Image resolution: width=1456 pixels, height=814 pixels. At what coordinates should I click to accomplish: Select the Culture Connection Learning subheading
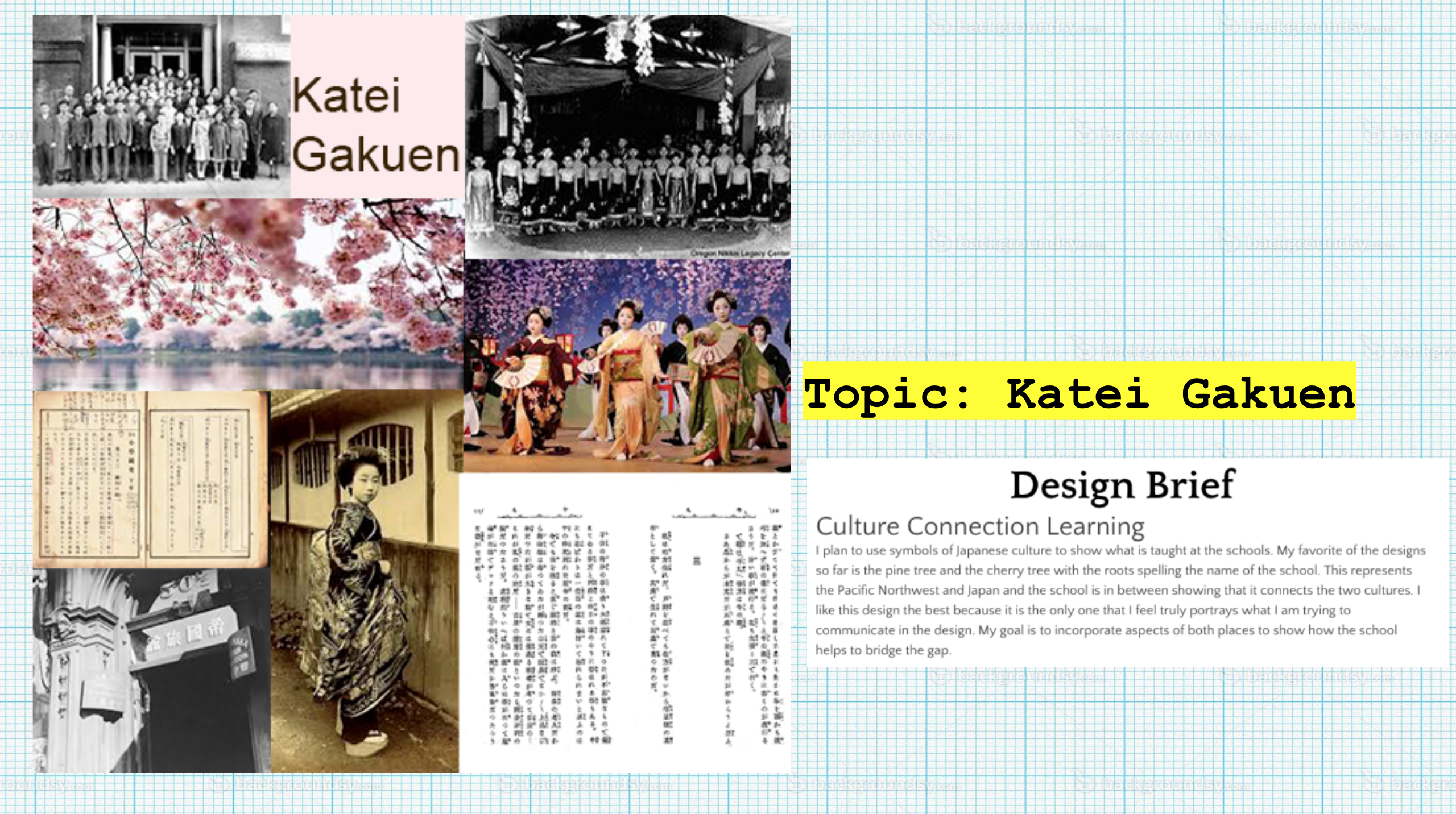[979, 526]
